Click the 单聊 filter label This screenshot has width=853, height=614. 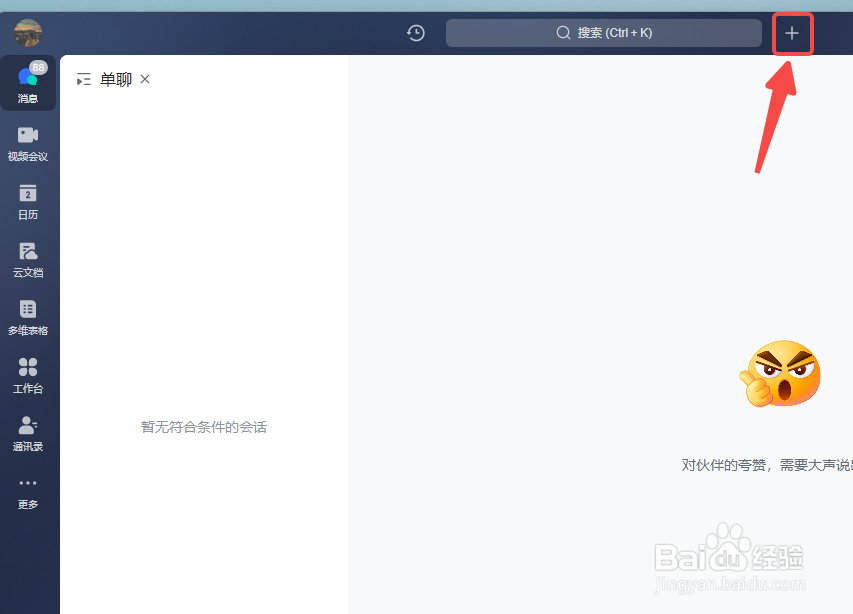pos(116,79)
